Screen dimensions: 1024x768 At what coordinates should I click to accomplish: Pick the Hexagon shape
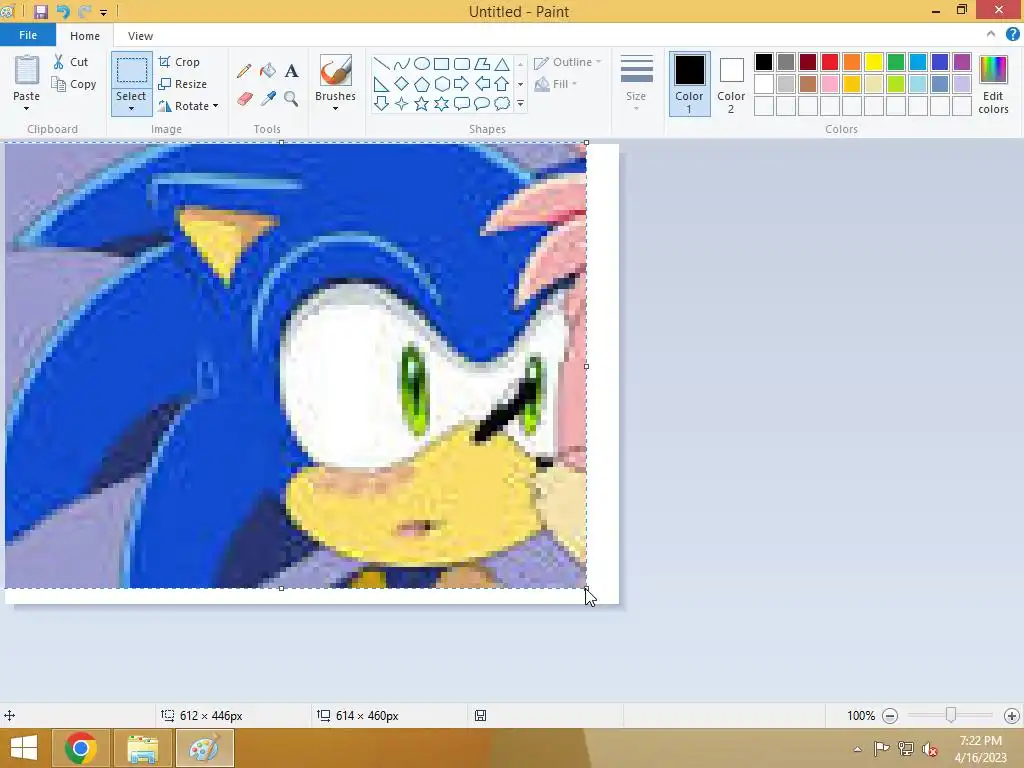coord(441,84)
